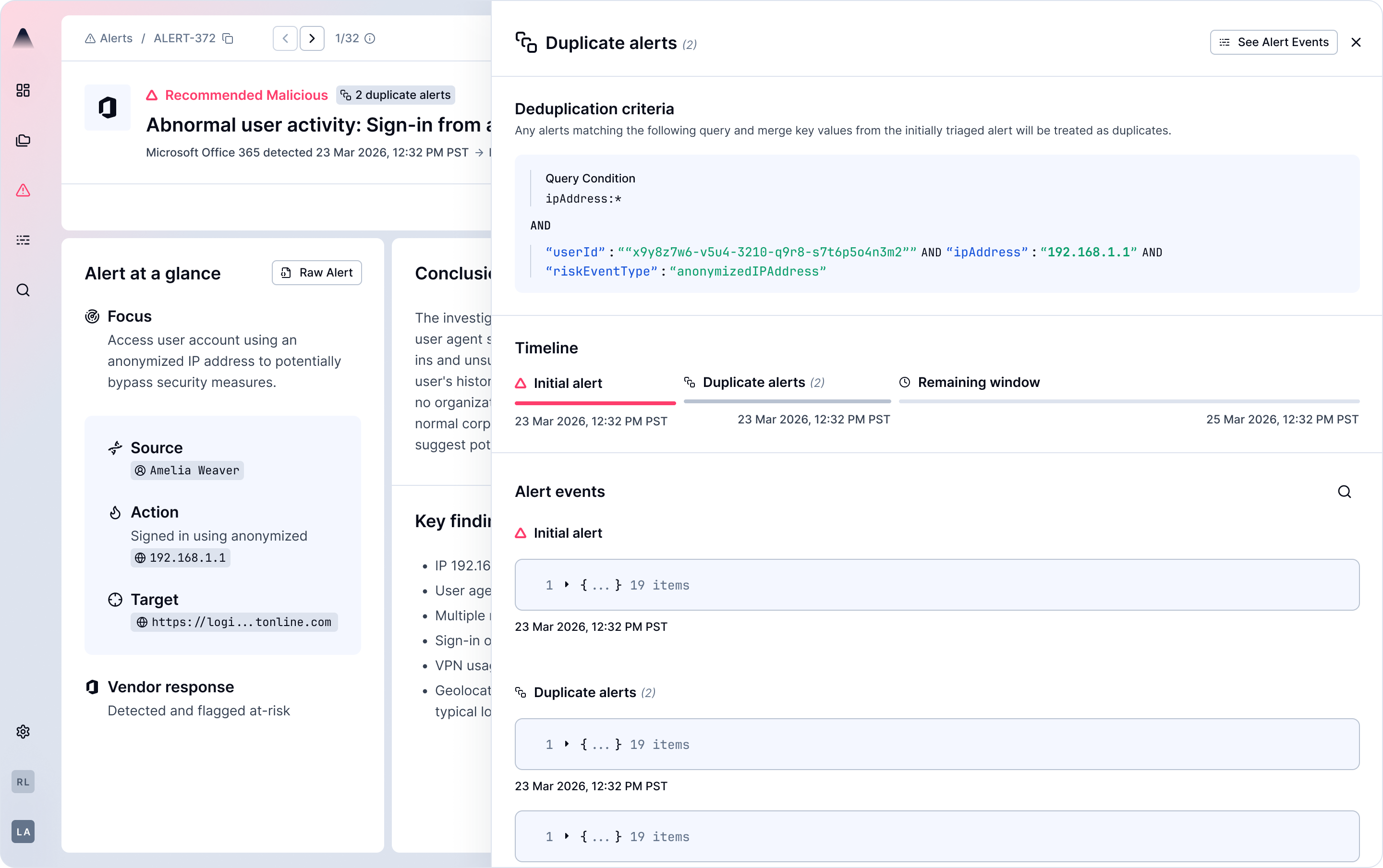
Task: Select the Alerts triangle icon in sidebar
Action: point(23,190)
